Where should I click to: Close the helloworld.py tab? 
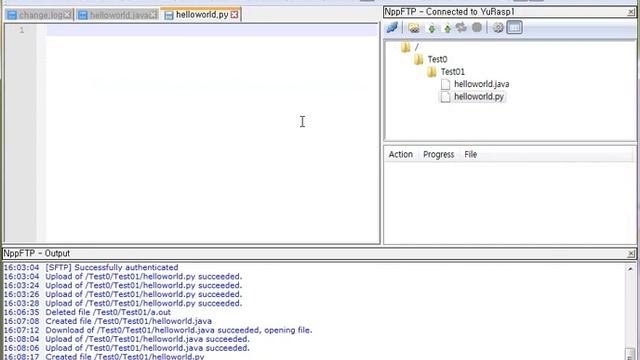pos(234,15)
